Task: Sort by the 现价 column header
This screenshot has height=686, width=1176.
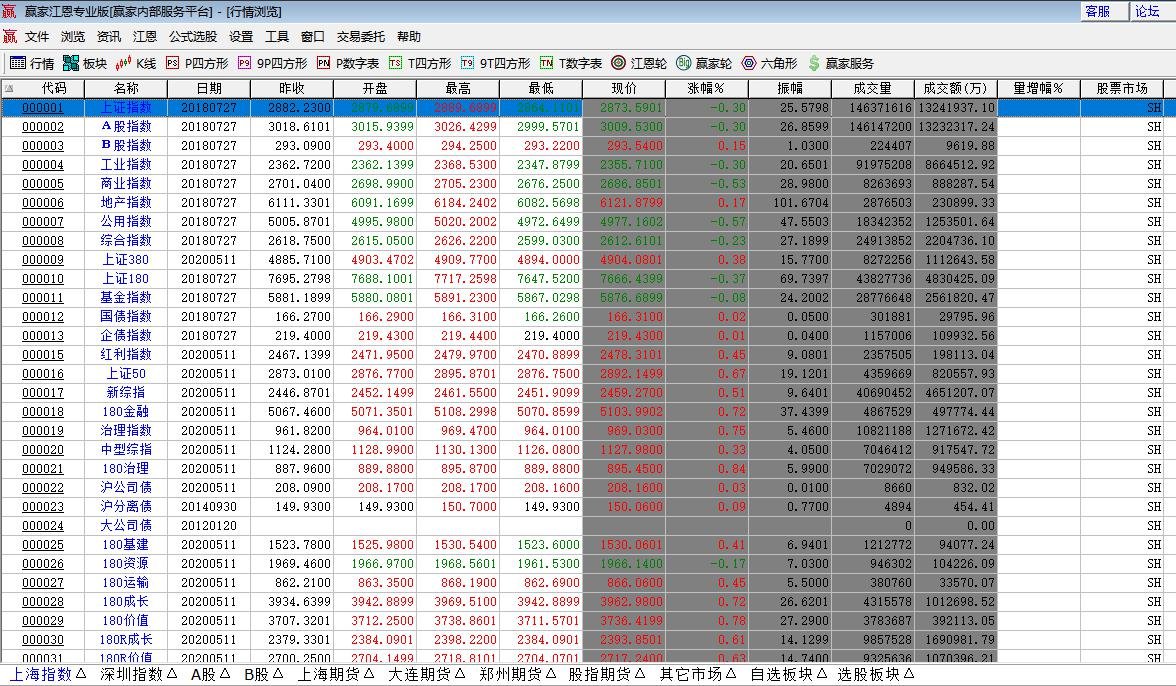Action: [x=624, y=88]
